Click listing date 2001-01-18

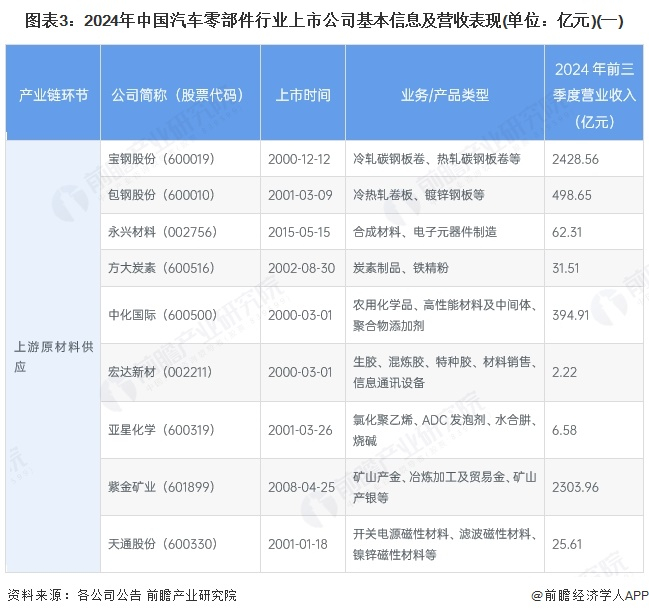(298, 544)
